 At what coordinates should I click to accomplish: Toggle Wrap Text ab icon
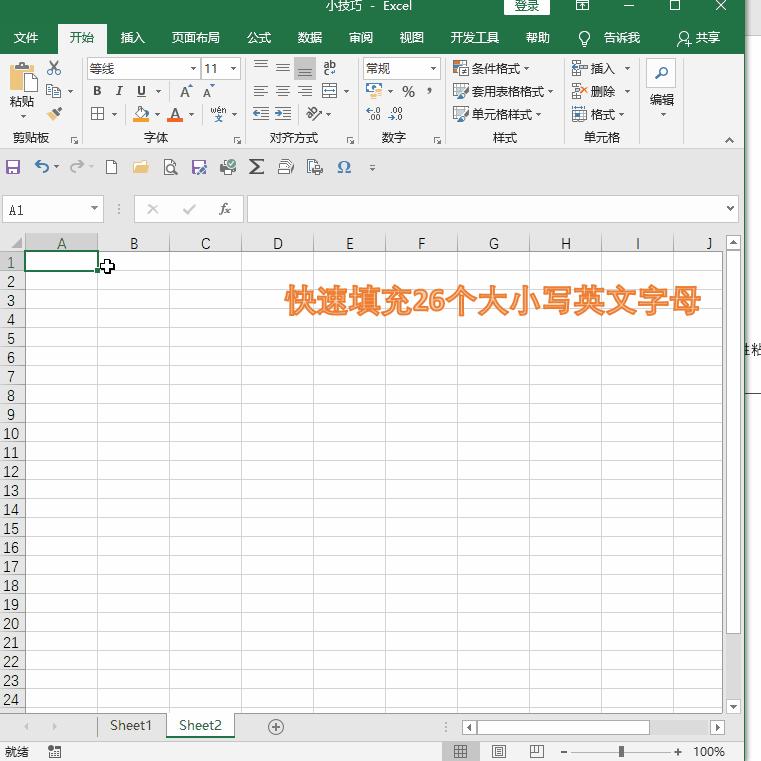click(x=330, y=67)
